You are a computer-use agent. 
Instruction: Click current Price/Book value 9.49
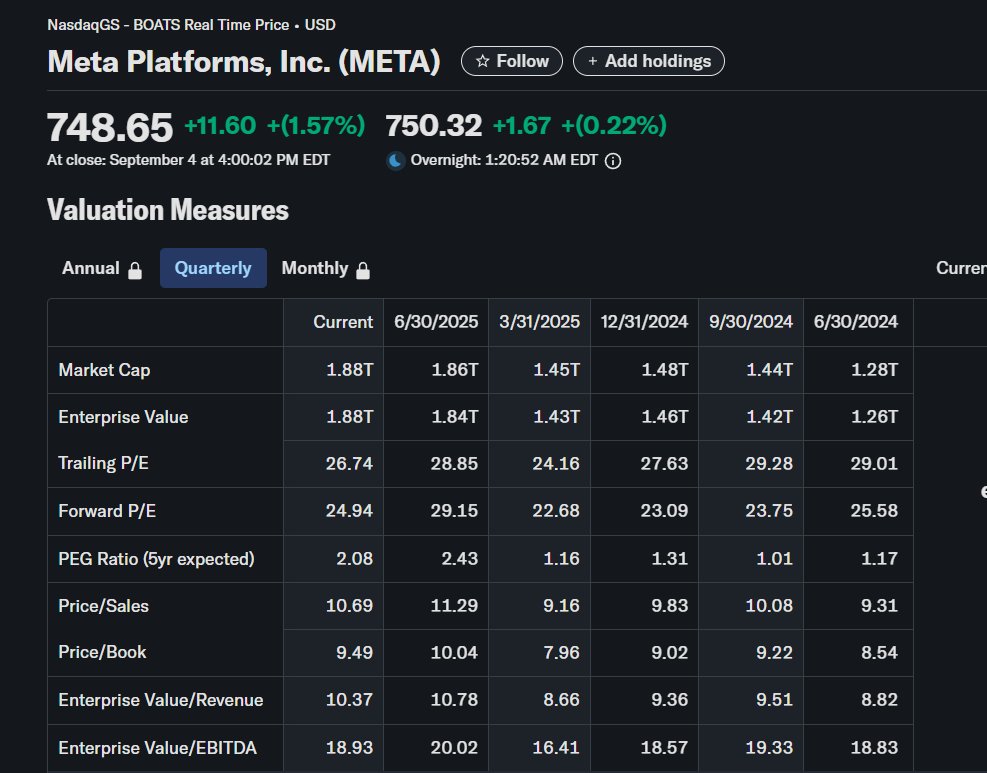pos(354,653)
